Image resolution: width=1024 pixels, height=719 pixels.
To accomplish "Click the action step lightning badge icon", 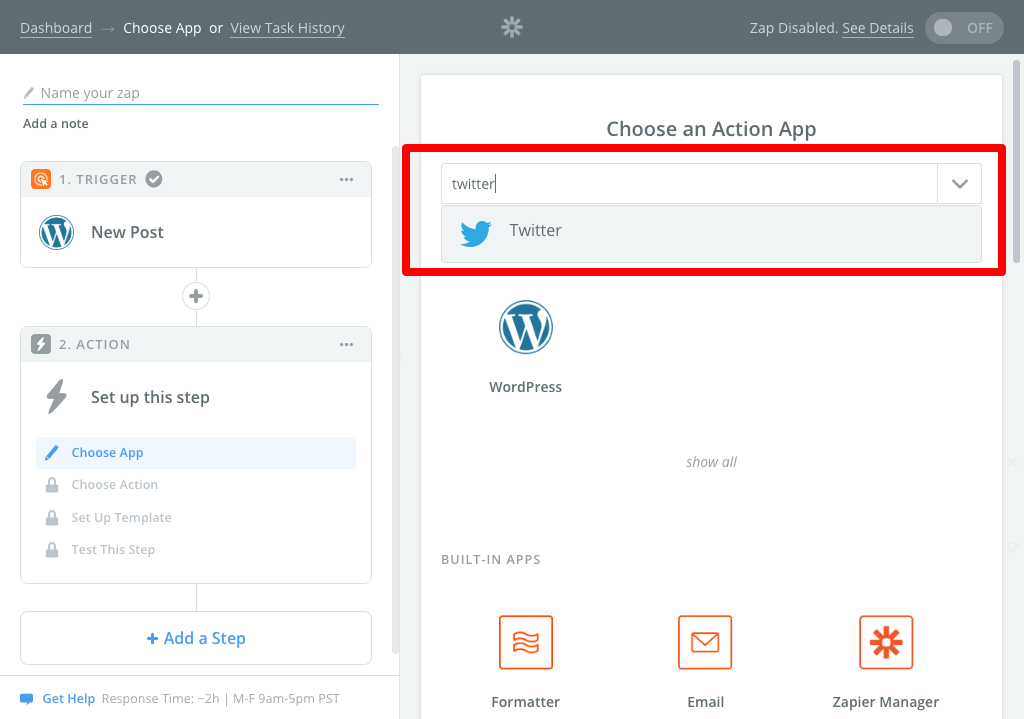I will [x=40, y=344].
